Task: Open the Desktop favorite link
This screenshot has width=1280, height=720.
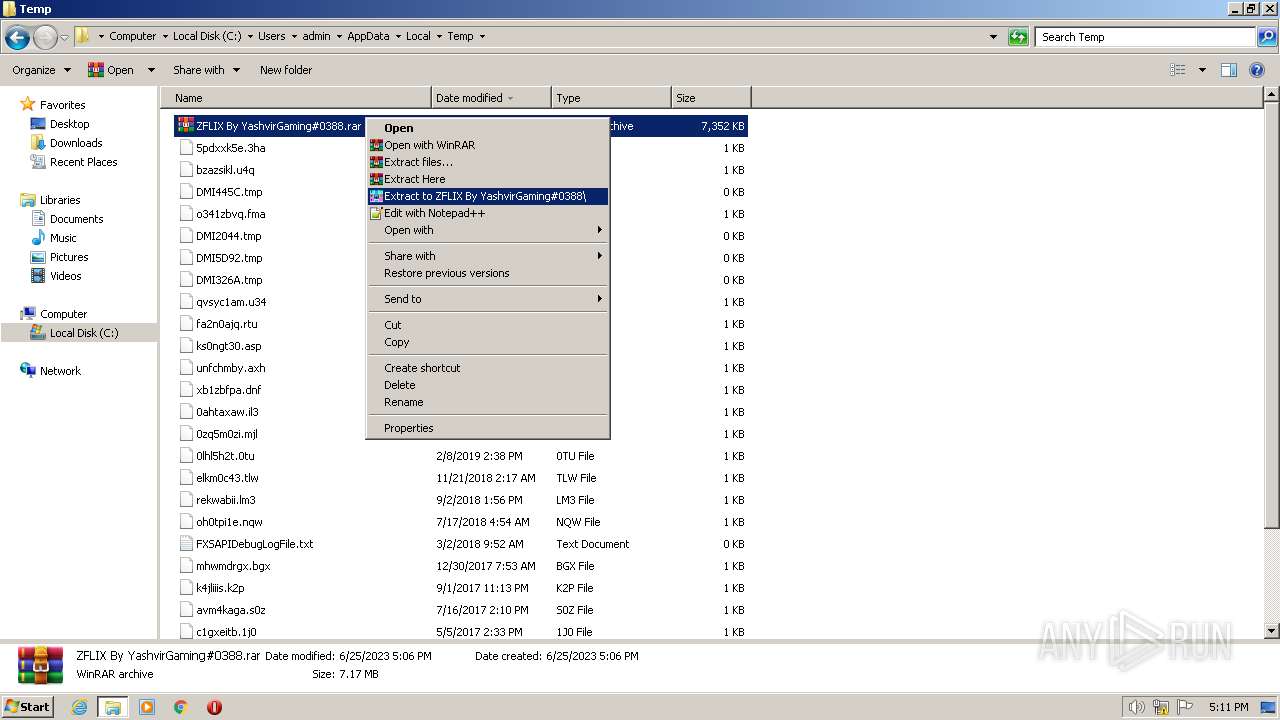Action: click(69, 124)
